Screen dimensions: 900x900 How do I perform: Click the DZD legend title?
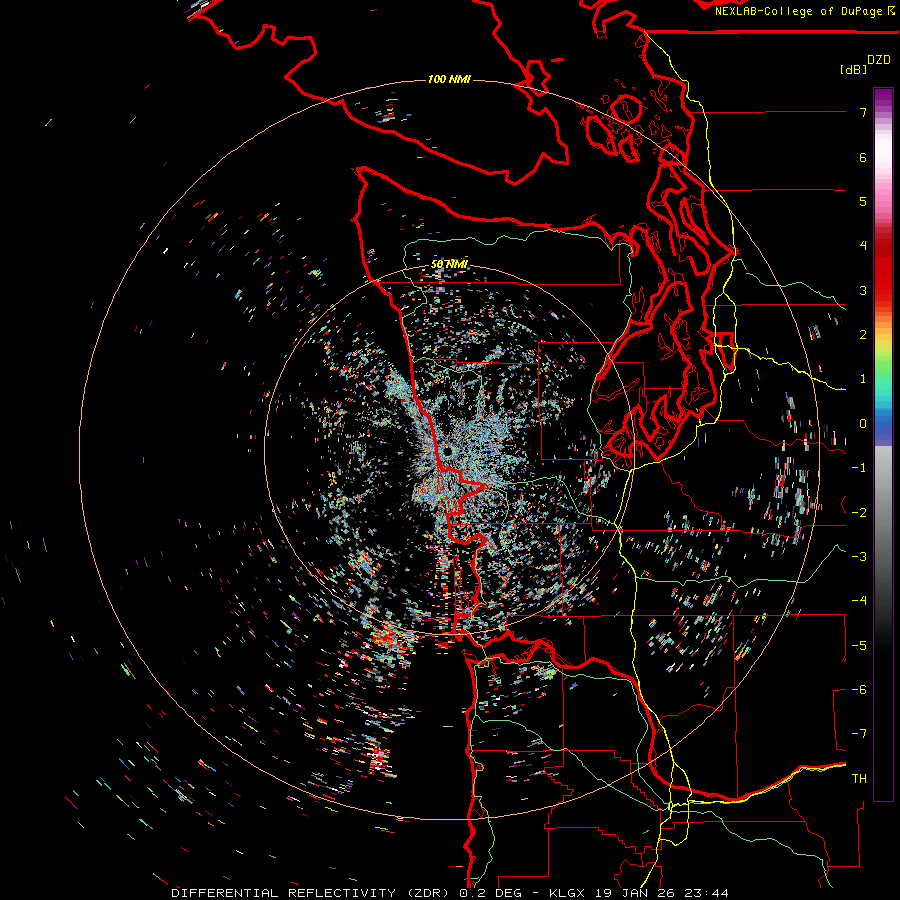(x=879, y=60)
